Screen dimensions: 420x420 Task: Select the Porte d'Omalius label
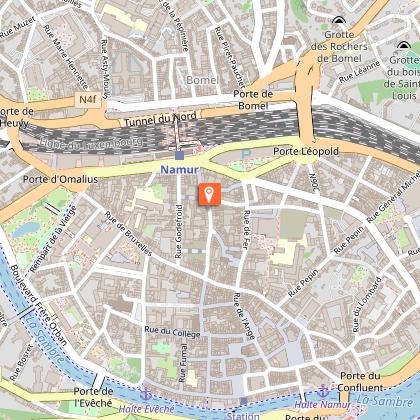point(60,179)
